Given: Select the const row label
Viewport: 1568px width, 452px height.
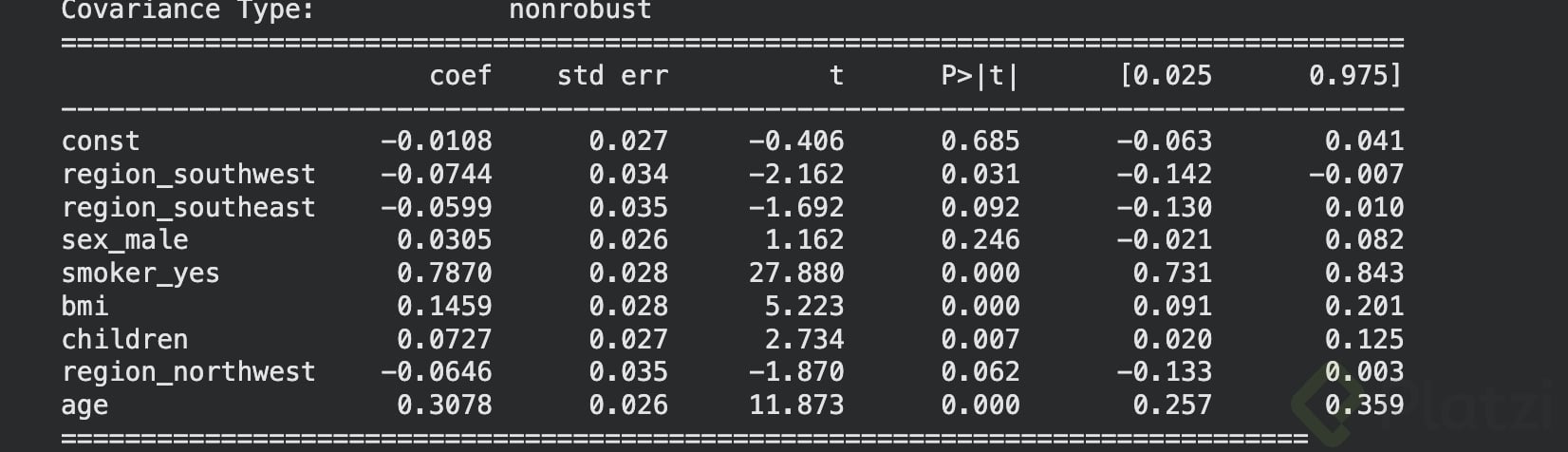Looking at the screenshot, I should (101, 141).
